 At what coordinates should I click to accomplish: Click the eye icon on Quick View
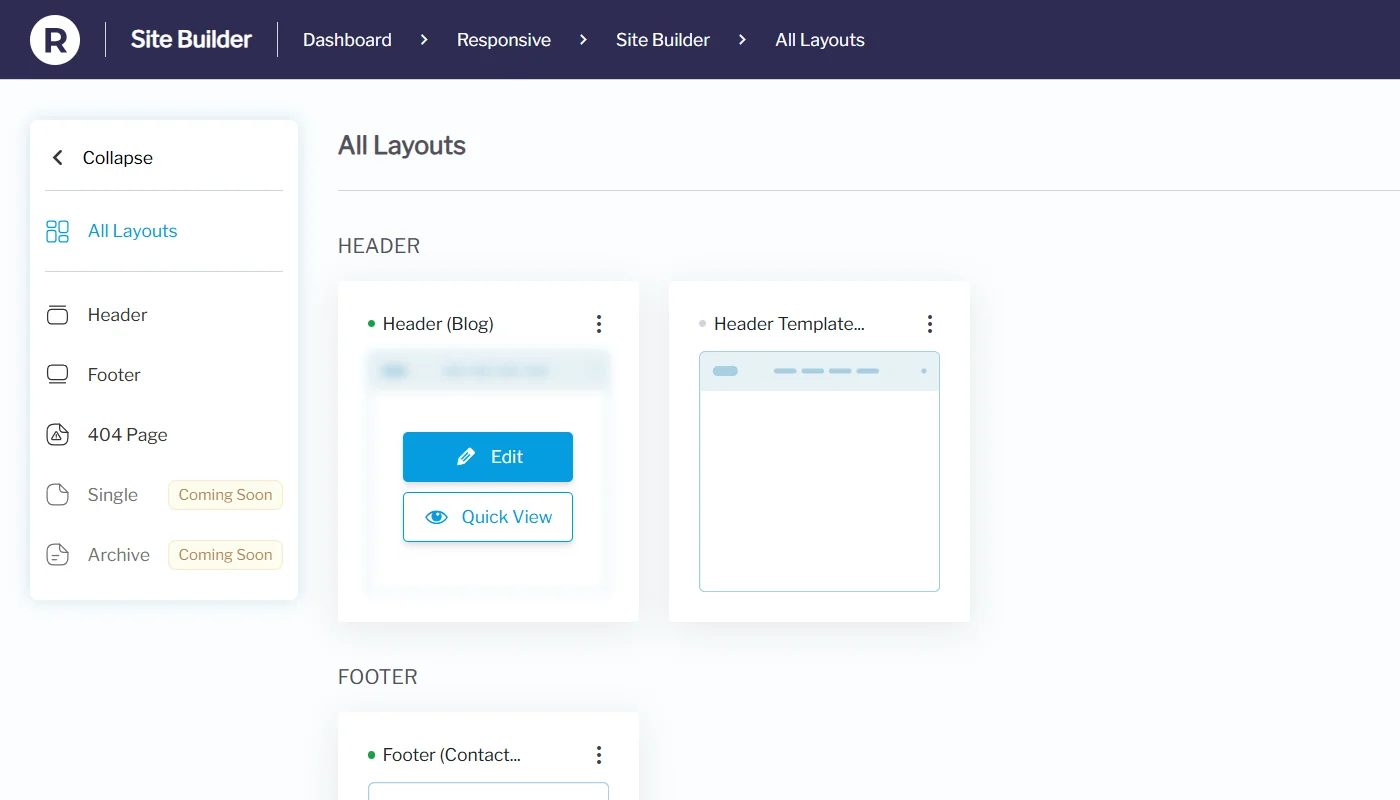436,517
